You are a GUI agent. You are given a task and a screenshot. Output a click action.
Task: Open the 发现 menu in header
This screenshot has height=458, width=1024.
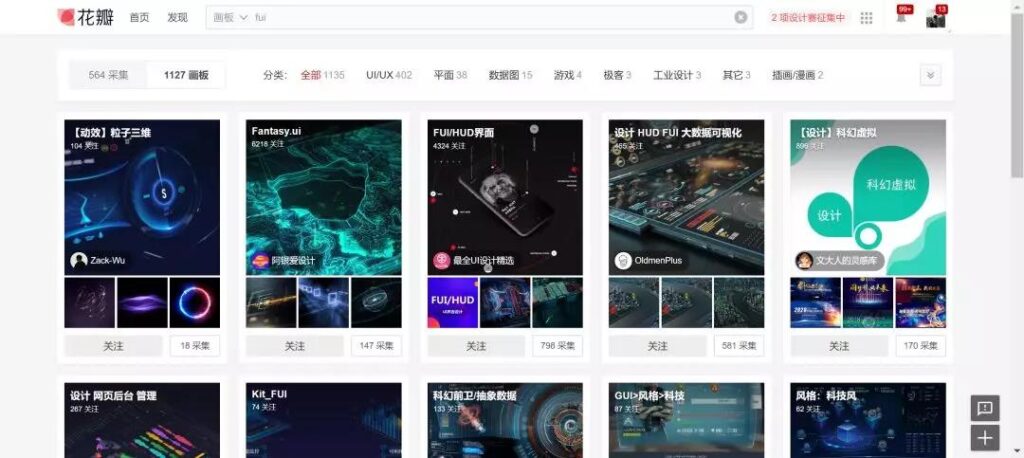pyautogui.click(x=177, y=17)
